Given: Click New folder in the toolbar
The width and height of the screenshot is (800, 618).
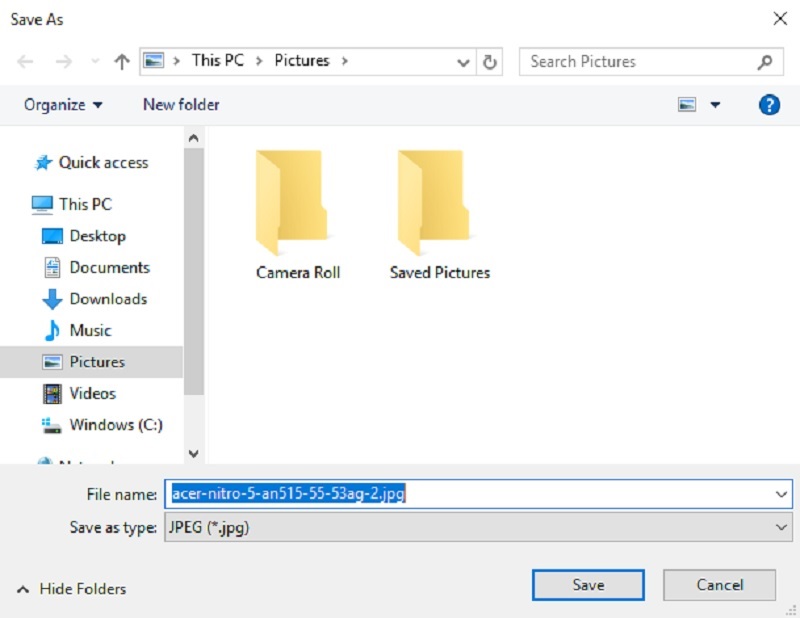Looking at the screenshot, I should pos(181,104).
